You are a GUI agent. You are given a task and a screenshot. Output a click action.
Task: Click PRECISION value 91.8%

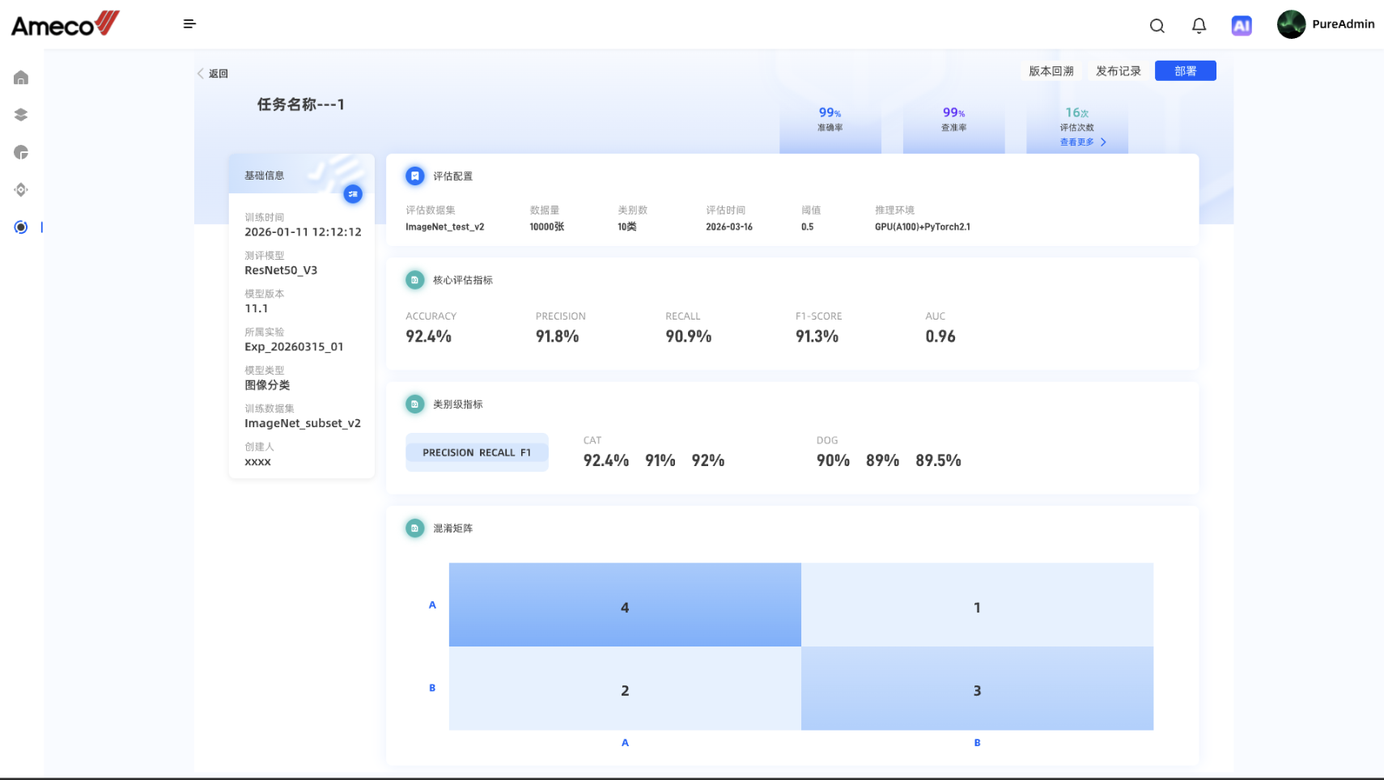[557, 336]
